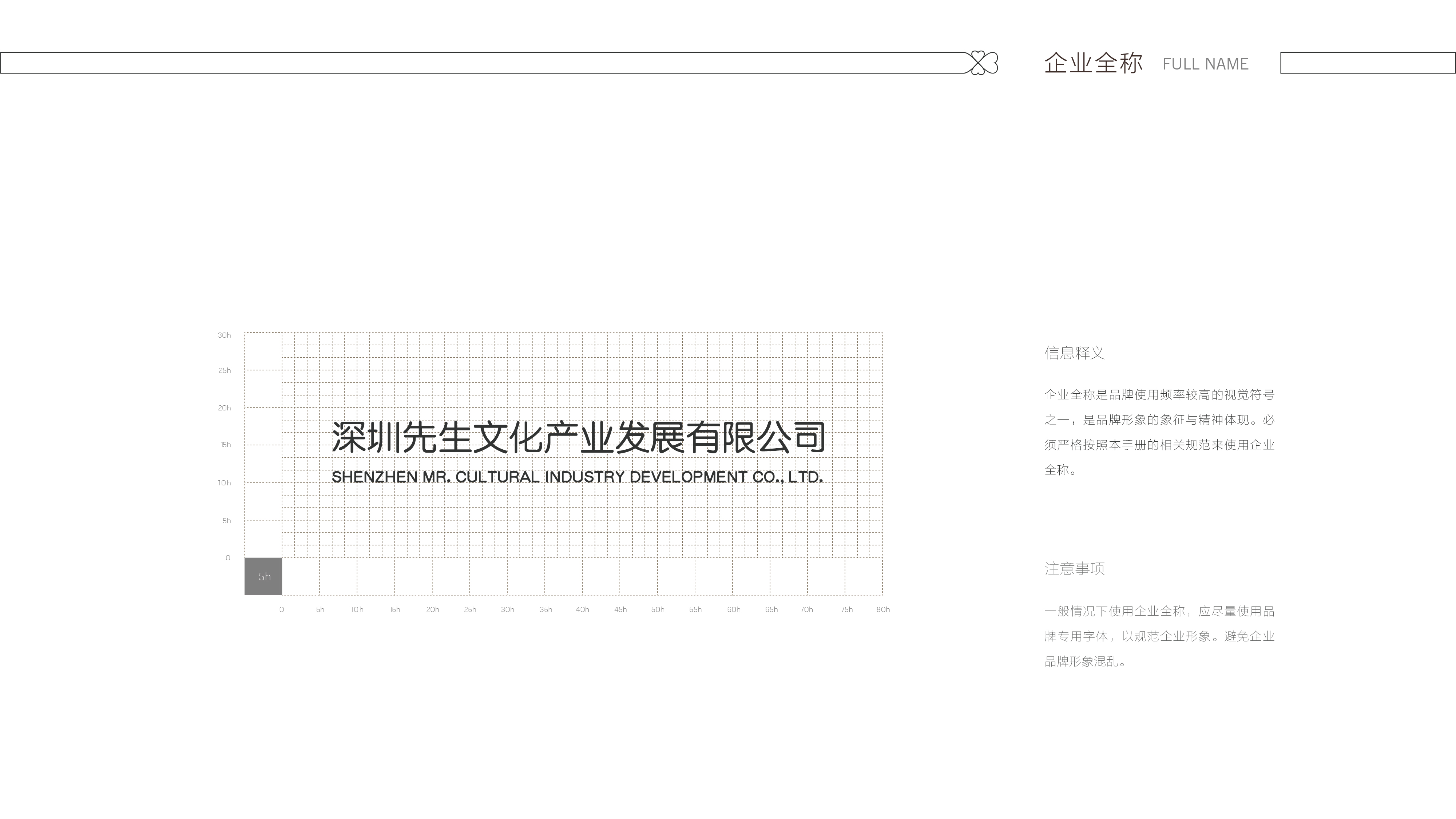
Task: Click the 0 label on vertical axis
Action: click(x=228, y=558)
